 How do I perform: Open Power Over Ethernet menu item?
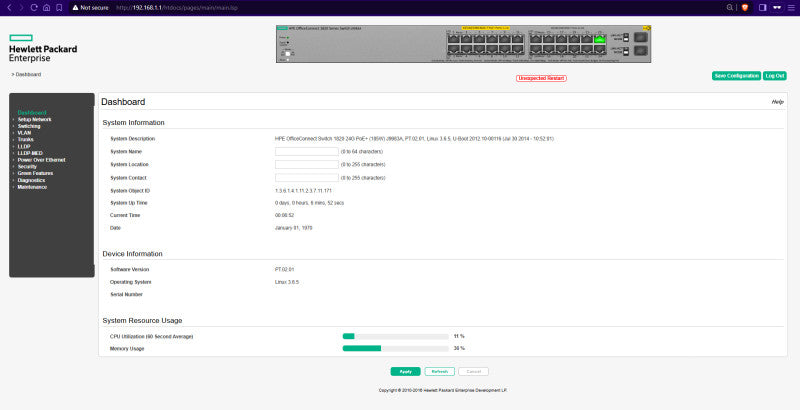tap(41, 160)
